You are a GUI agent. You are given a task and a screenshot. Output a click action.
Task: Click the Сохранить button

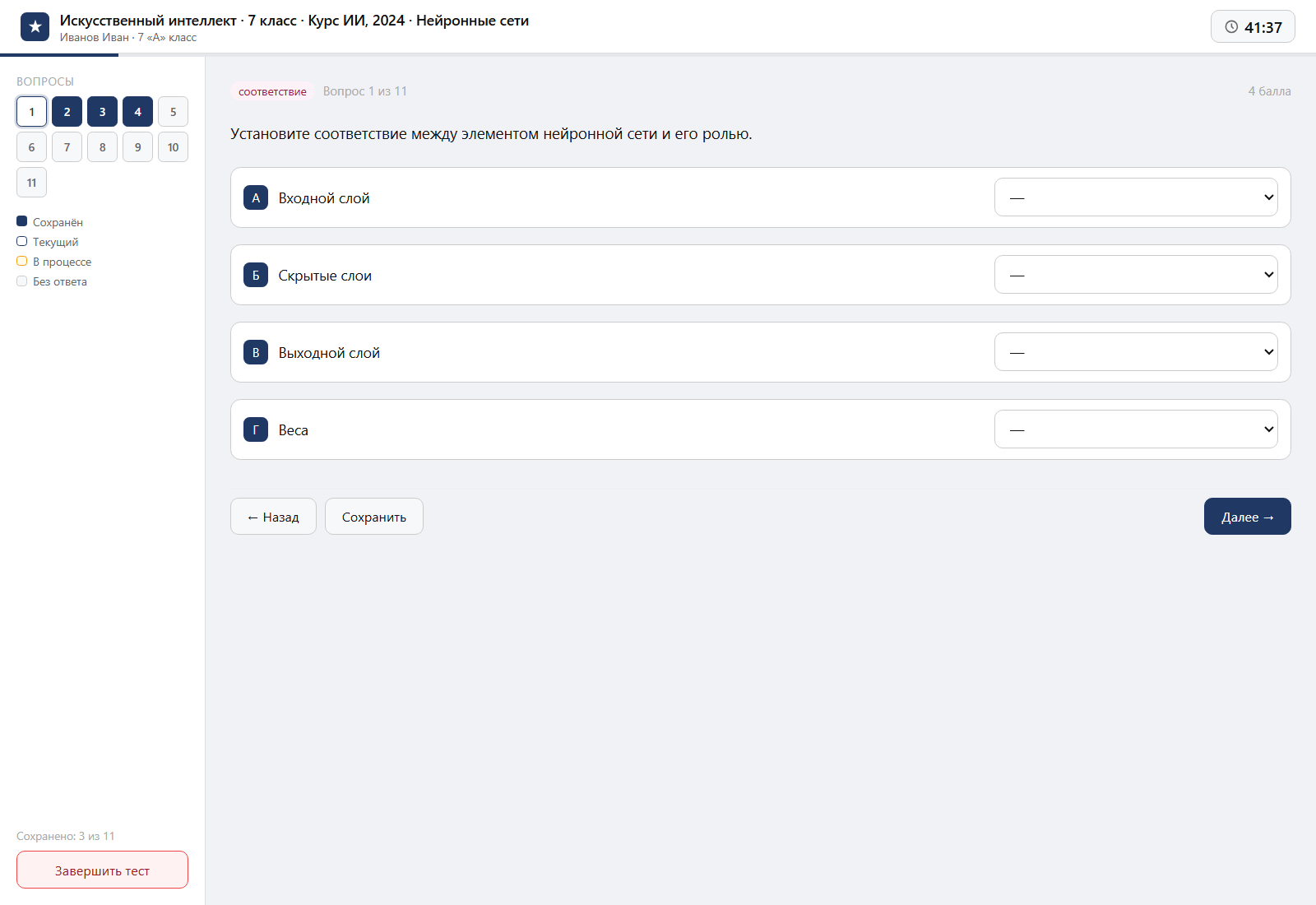tap(374, 517)
